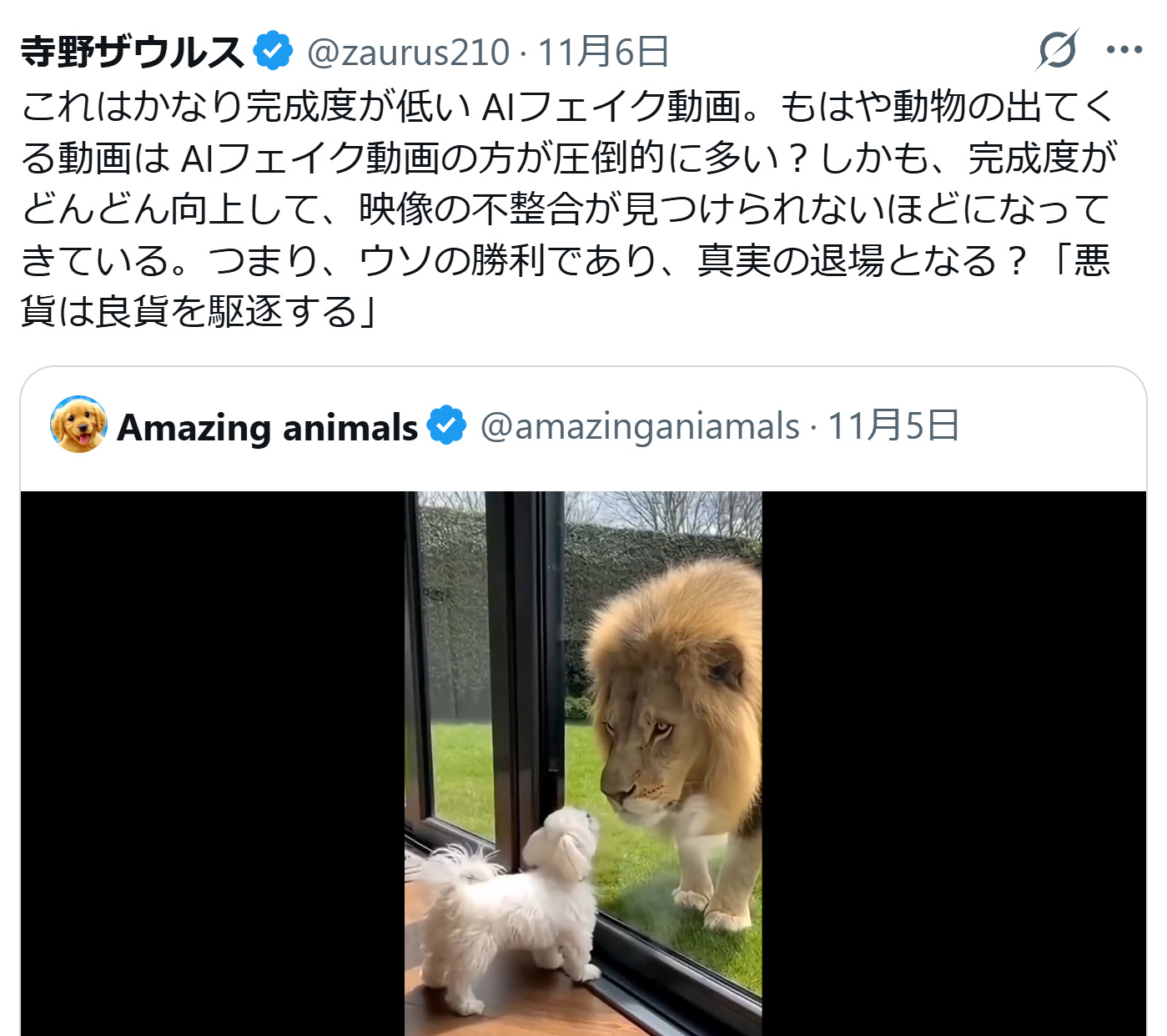This screenshot has height=1036, width=1167.
Task: Click the 11月5日 quoted tweet date
Action: (893, 426)
